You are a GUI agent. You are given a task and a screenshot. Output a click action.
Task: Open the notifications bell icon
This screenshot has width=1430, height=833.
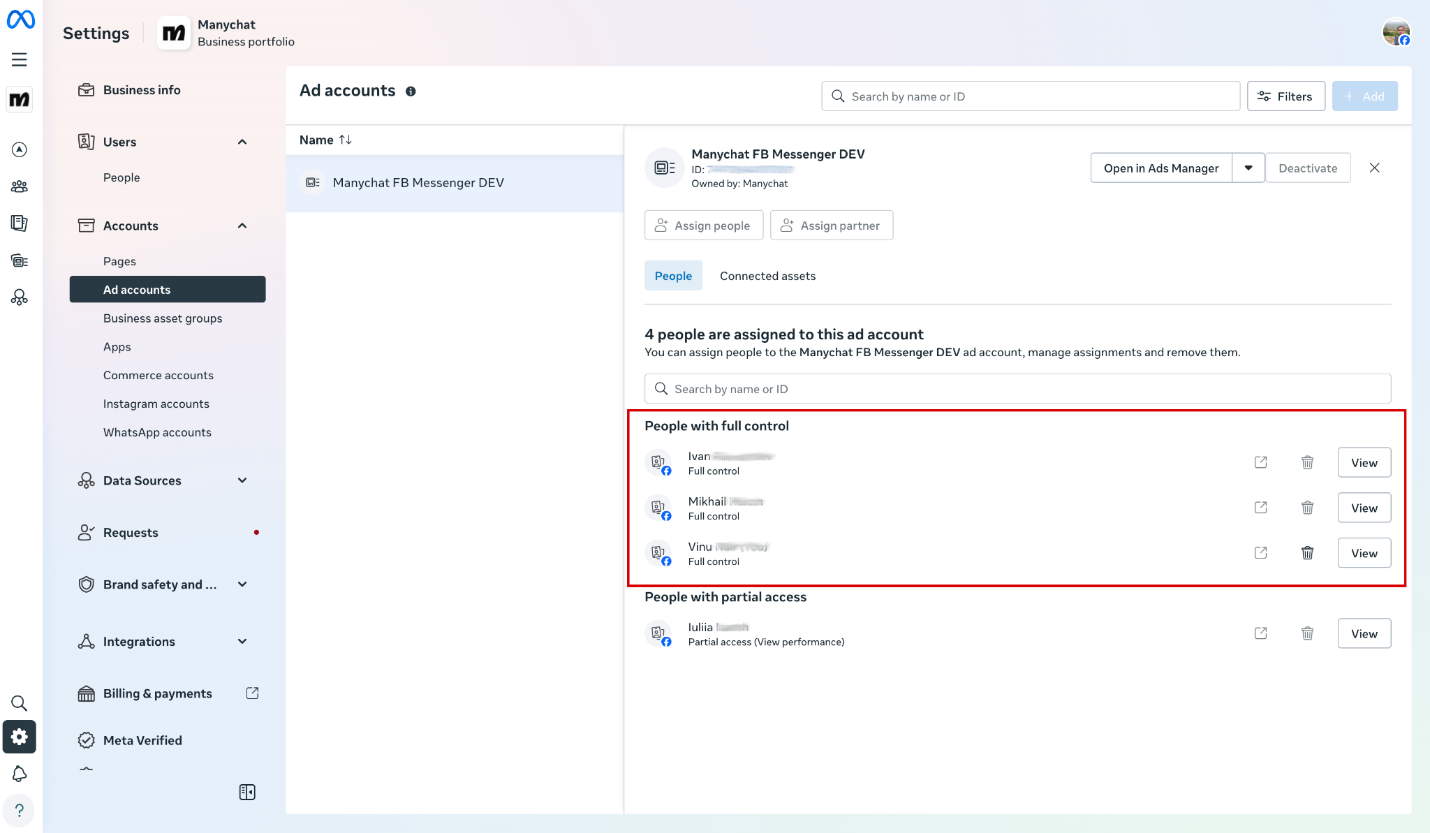(19, 774)
